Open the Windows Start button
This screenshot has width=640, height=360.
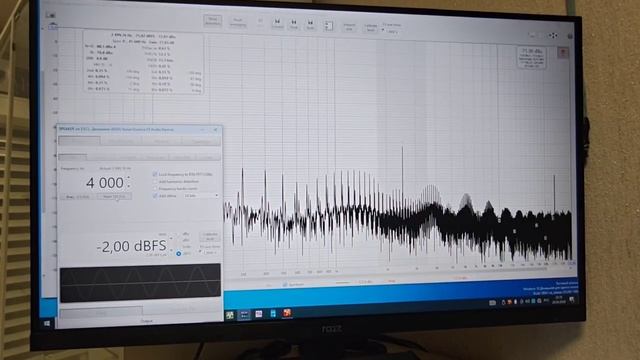click(x=47, y=323)
